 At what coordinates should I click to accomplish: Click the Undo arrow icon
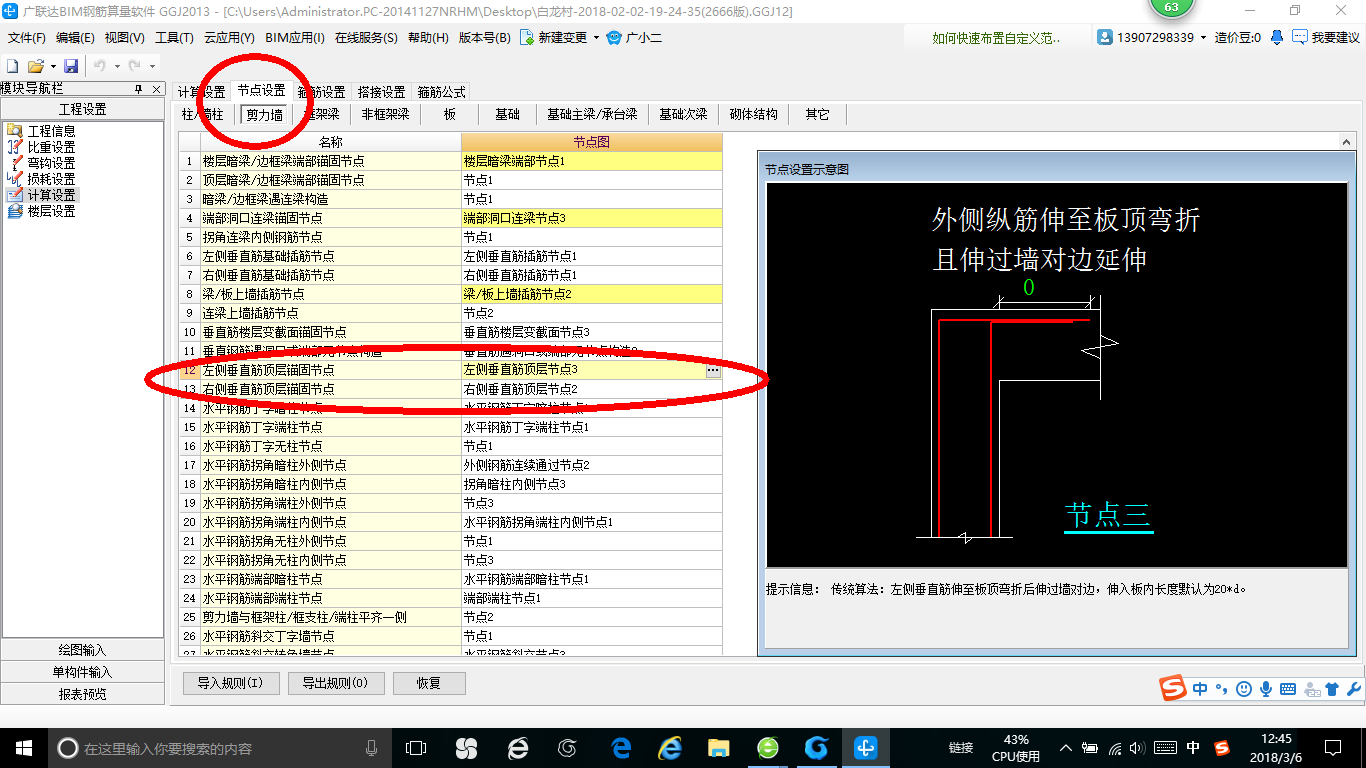(x=99, y=66)
